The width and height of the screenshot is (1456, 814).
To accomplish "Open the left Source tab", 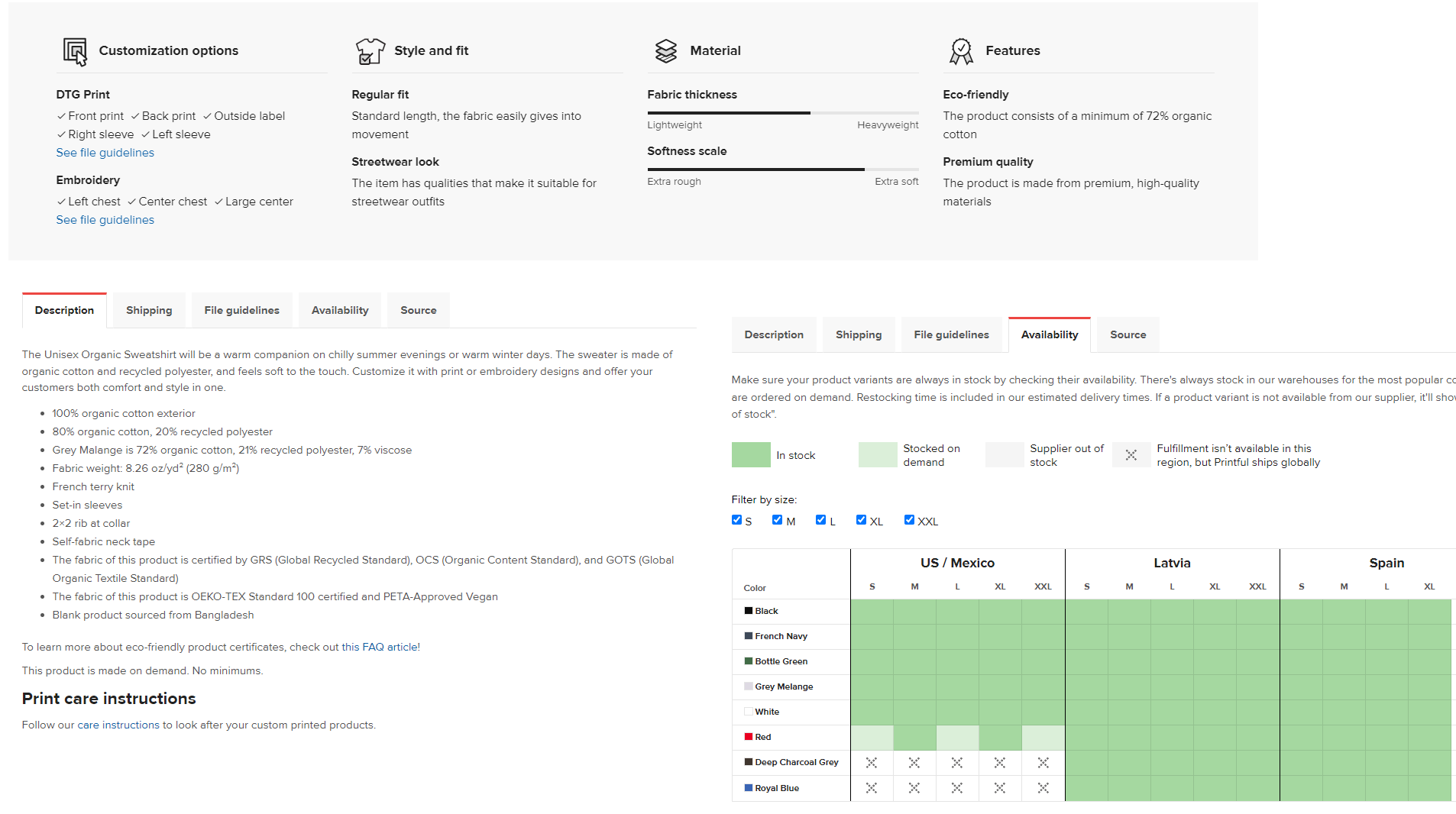I will 419,311.
